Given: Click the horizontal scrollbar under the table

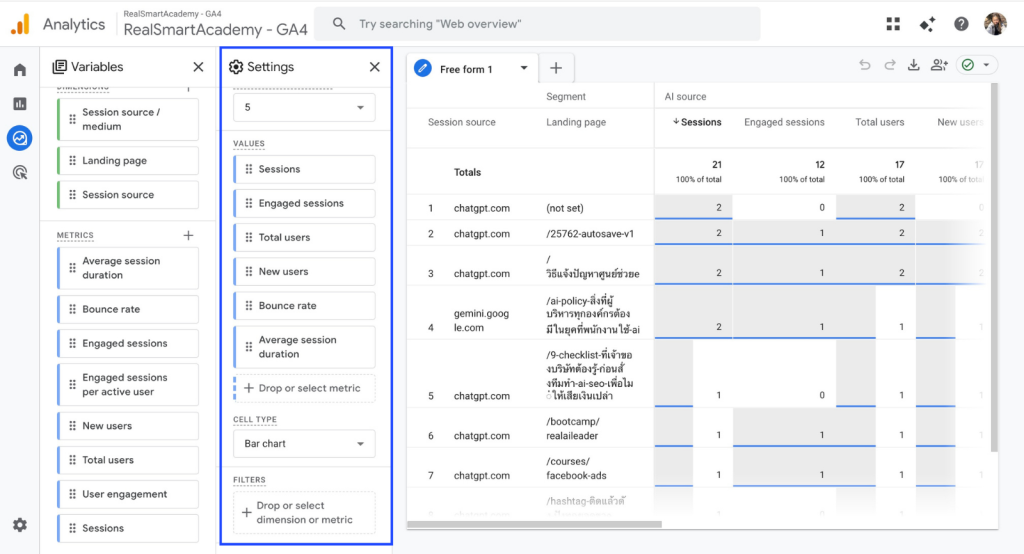Looking at the screenshot, I should (x=534, y=524).
